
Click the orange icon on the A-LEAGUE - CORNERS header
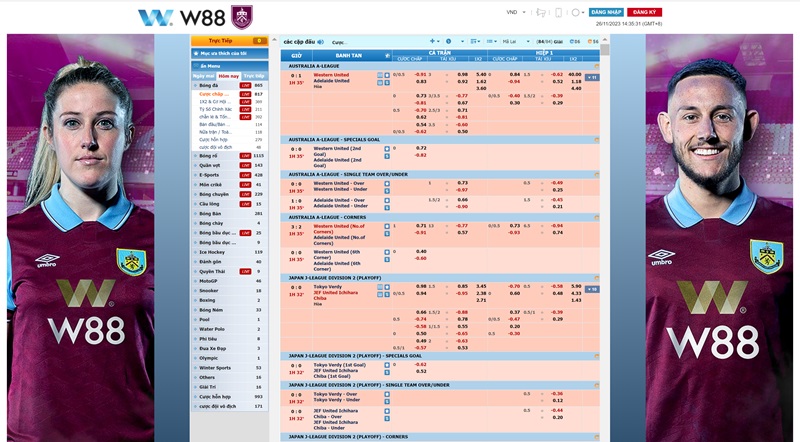coord(596,217)
